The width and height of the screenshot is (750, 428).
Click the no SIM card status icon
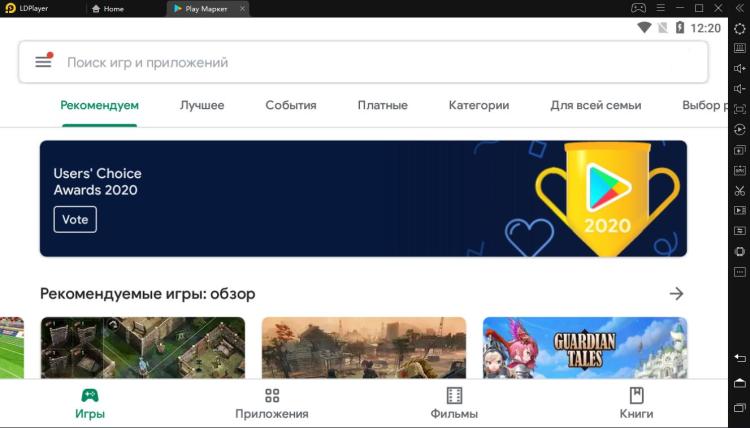(662, 28)
